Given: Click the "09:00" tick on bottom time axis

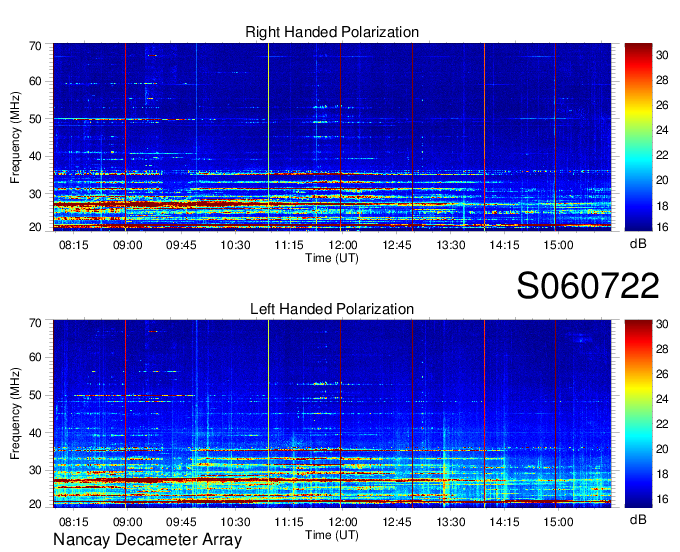Looking at the screenshot, I should click(128, 522).
